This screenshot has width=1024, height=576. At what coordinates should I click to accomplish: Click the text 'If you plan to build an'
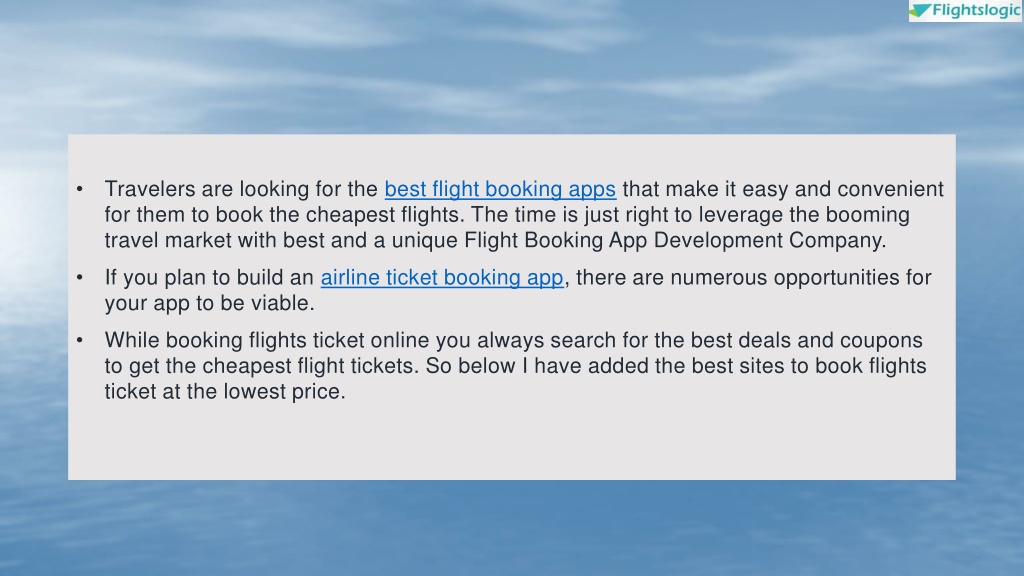209,278
